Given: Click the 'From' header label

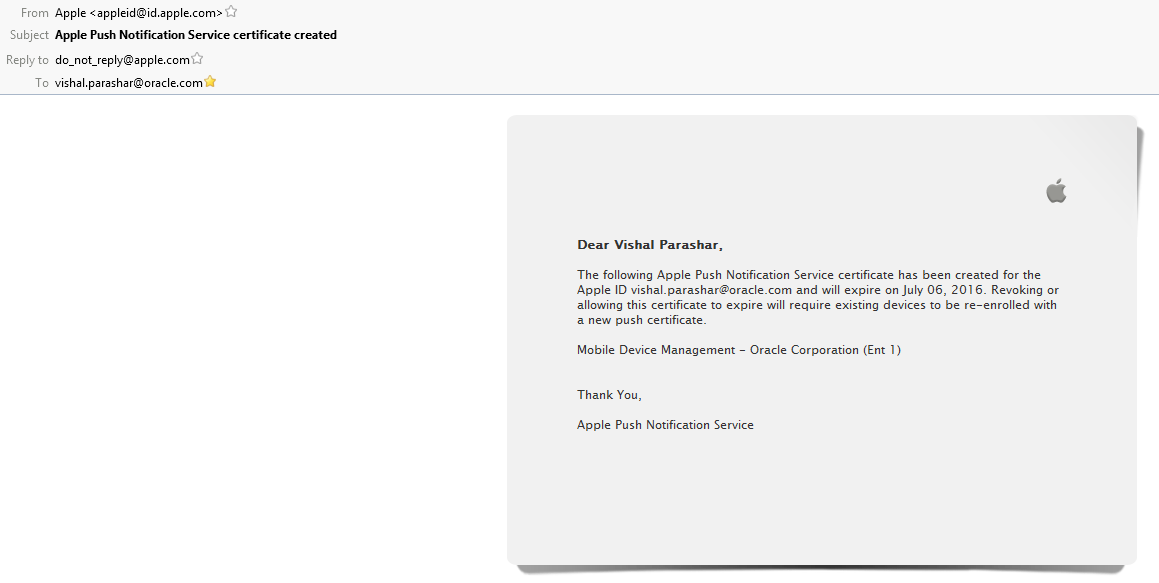Looking at the screenshot, I should (x=35, y=13).
